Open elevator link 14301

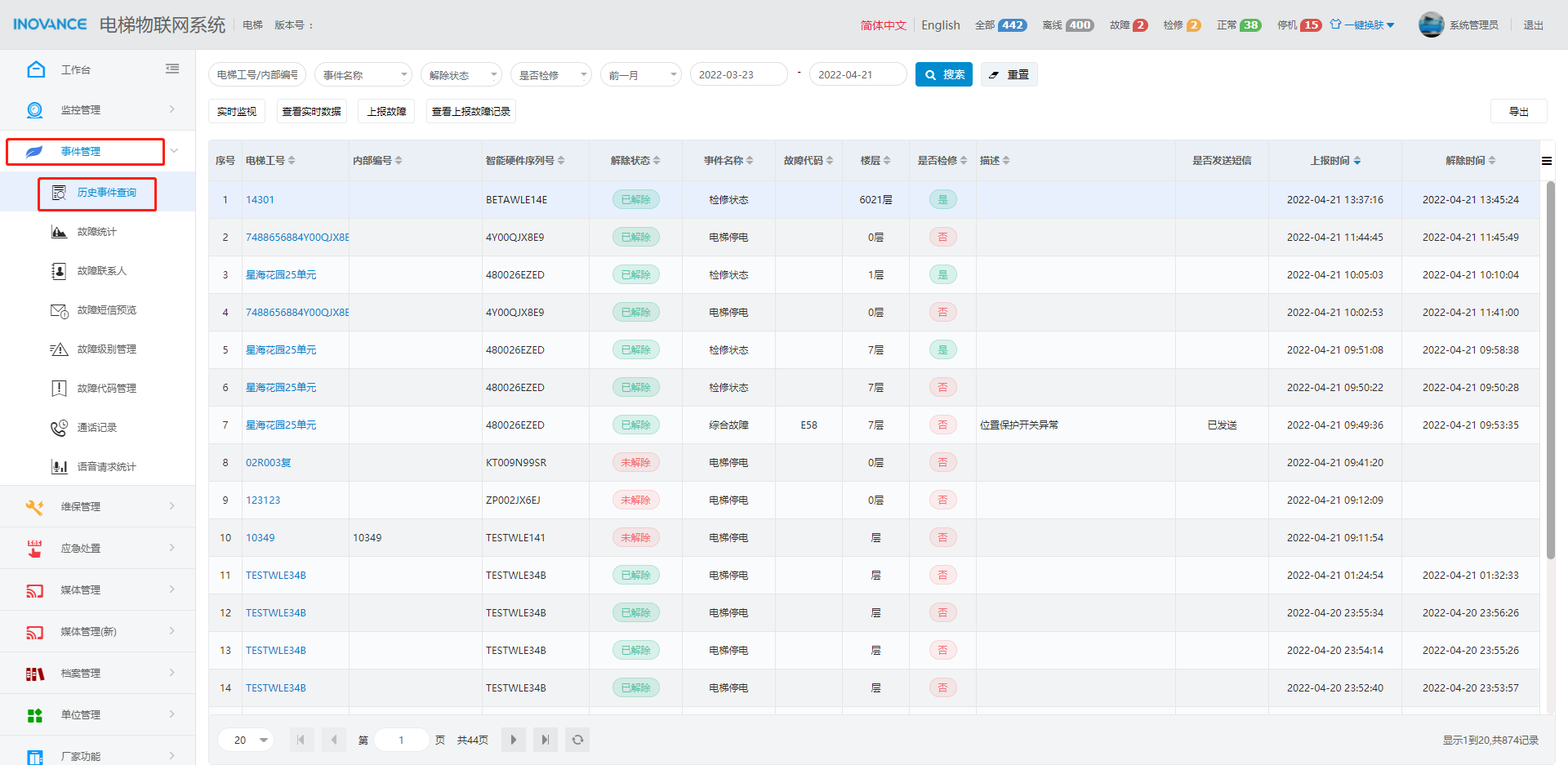click(261, 200)
